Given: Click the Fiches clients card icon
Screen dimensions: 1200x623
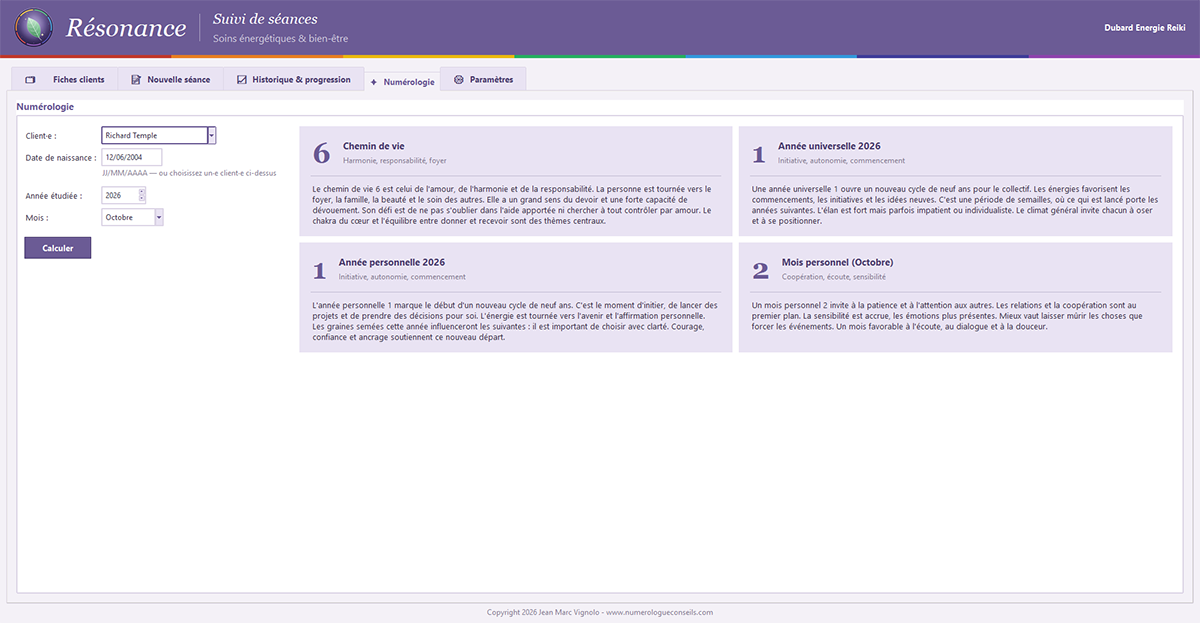Looking at the screenshot, I should (x=30, y=80).
